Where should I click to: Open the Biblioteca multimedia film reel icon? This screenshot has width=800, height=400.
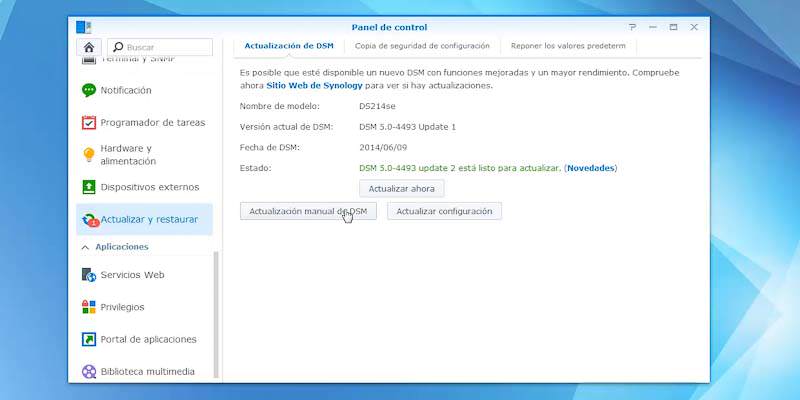point(89,371)
